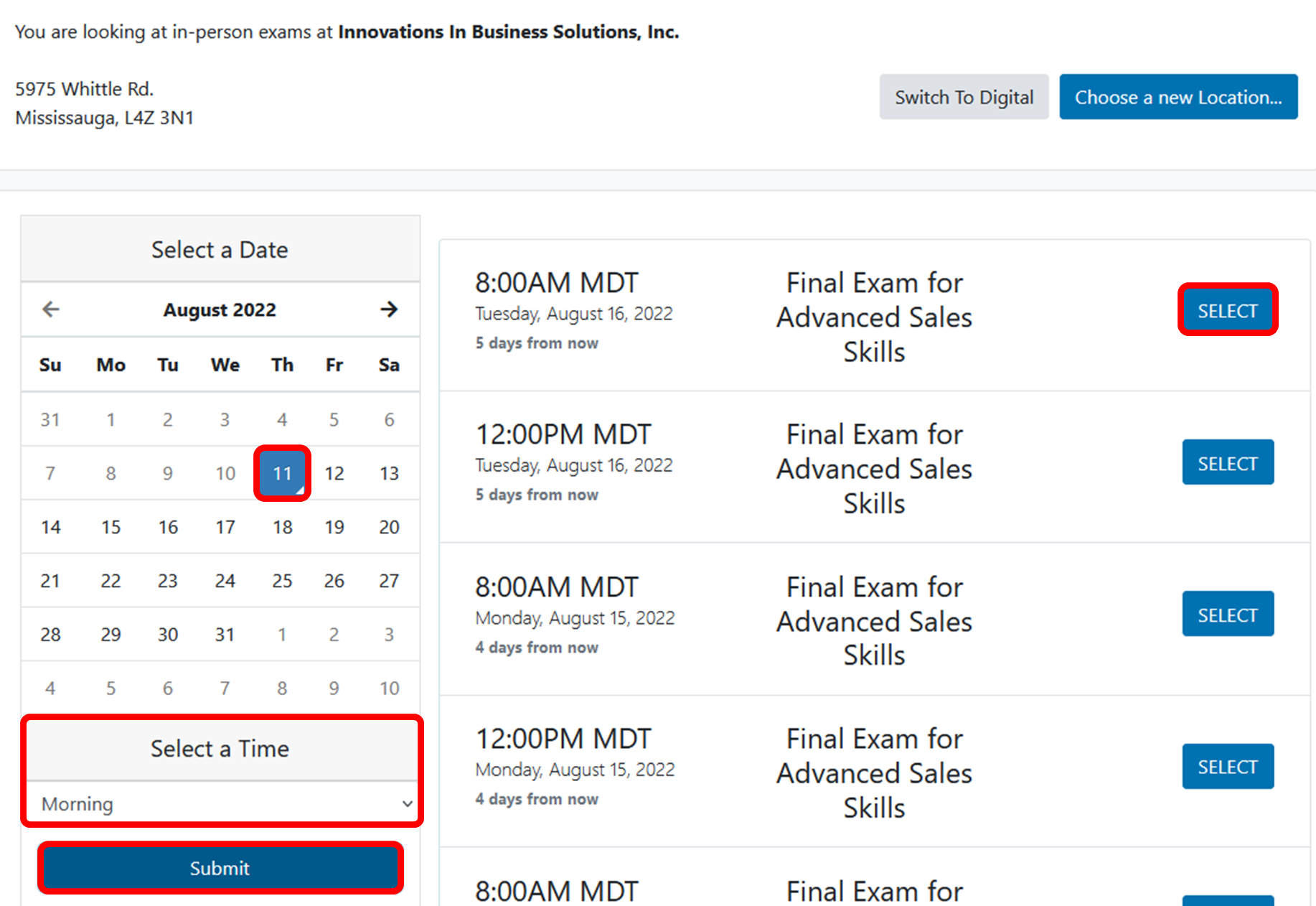Image resolution: width=1316 pixels, height=906 pixels.
Task: Pick Saturday August 20 date
Action: (x=389, y=527)
